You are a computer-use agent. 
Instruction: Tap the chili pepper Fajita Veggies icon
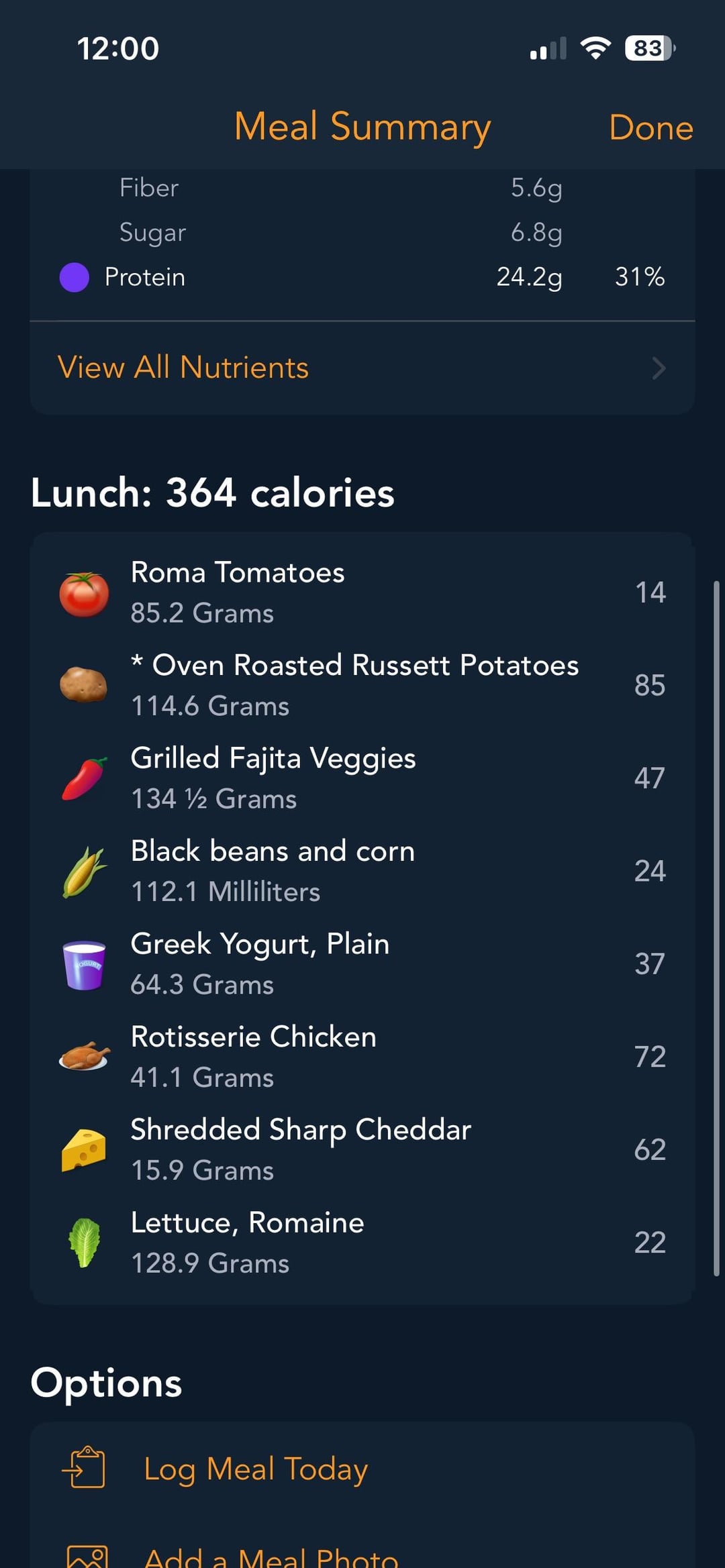pos(84,778)
